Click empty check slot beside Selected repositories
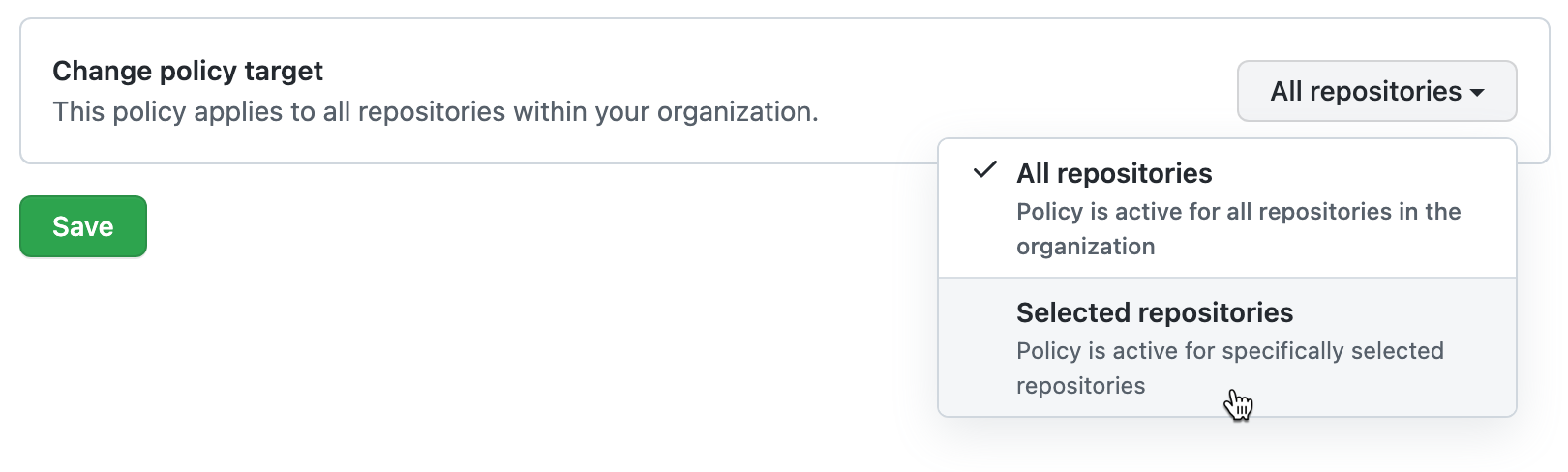This screenshot has height=472, width=1568. click(985, 312)
